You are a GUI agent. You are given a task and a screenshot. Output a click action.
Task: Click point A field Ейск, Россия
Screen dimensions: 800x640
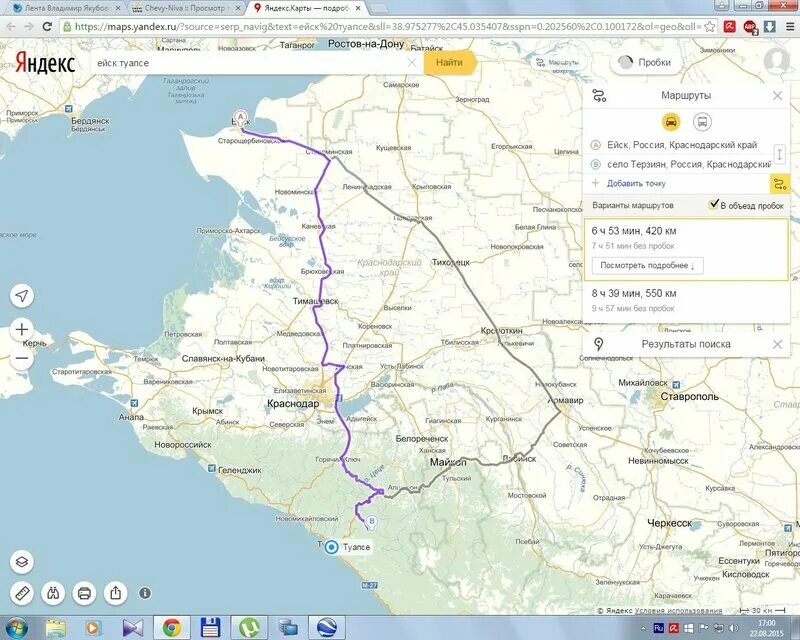[682, 145]
